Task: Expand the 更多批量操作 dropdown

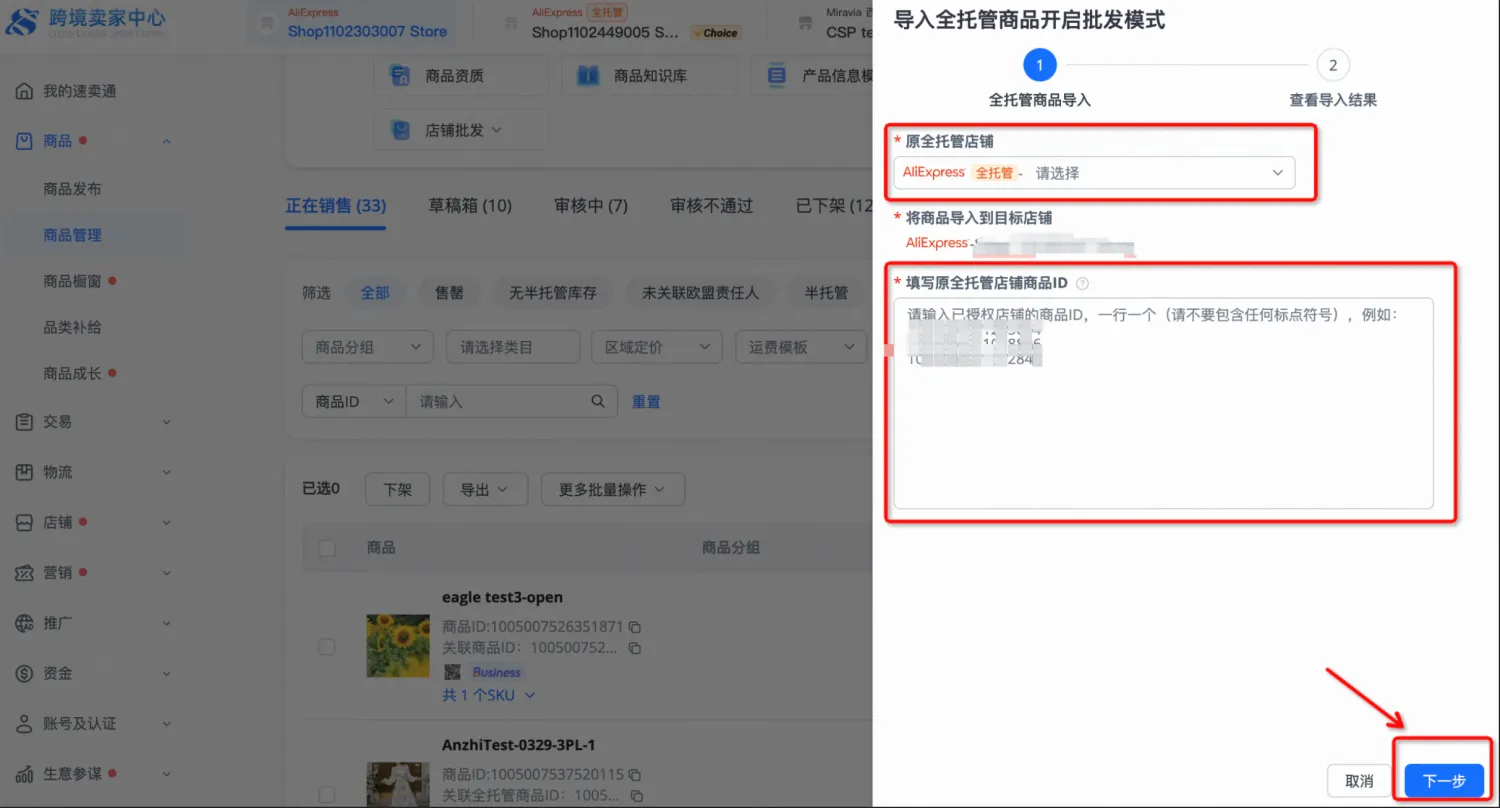Action: [x=613, y=490]
